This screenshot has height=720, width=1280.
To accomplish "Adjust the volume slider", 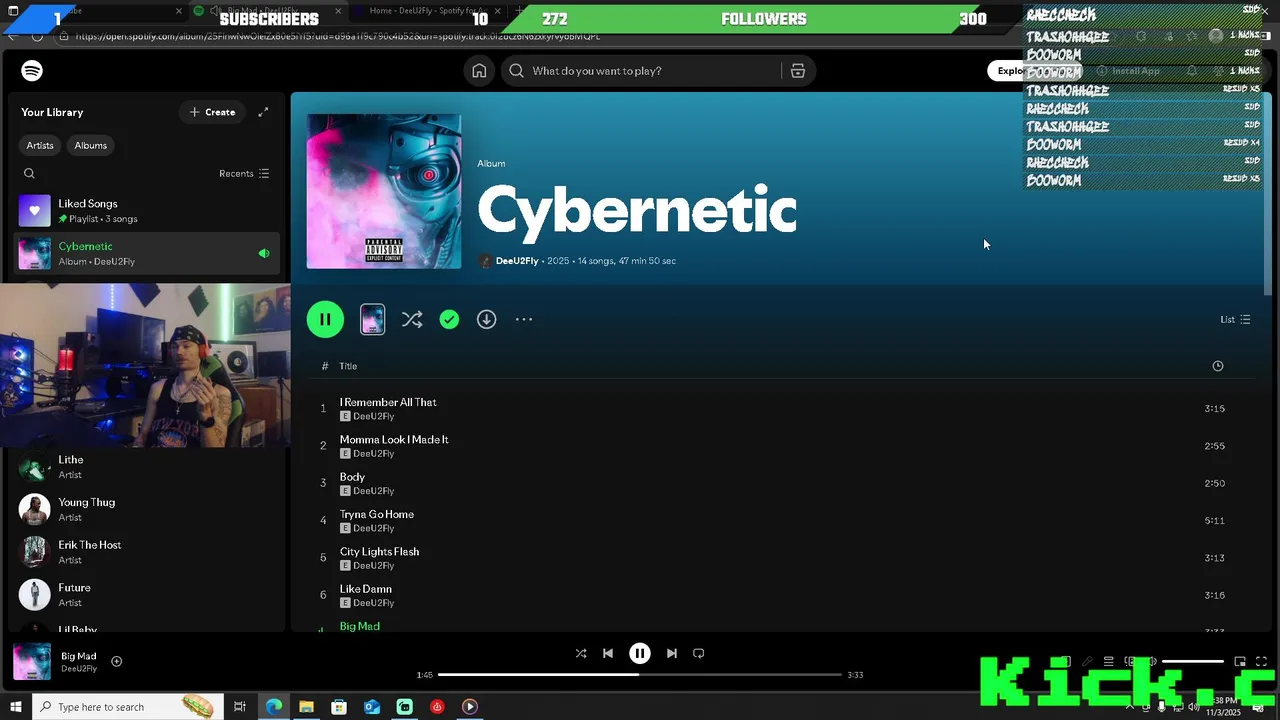I will [x=1193, y=661].
